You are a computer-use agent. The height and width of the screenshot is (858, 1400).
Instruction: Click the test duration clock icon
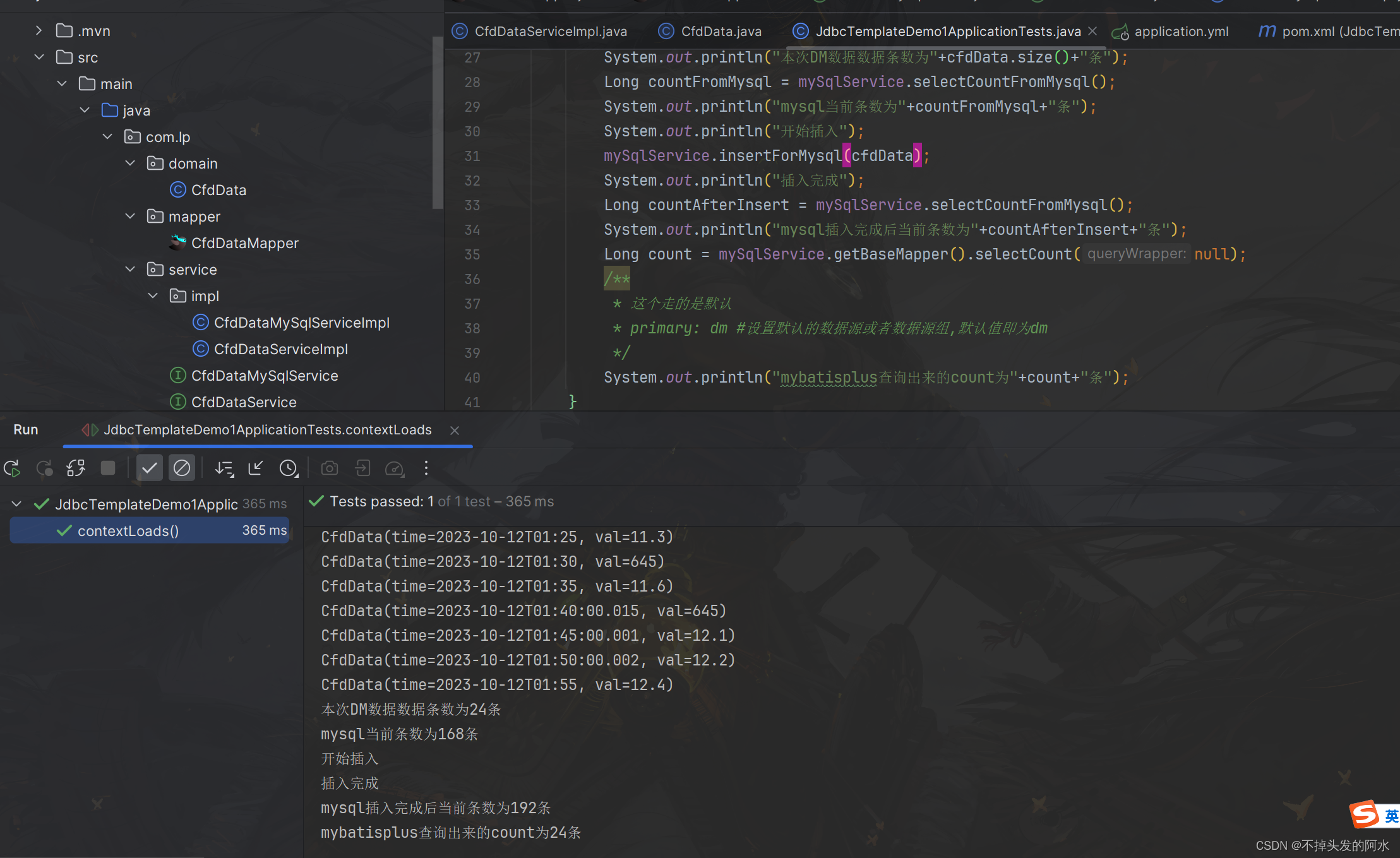pyautogui.click(x=289, y=468)
